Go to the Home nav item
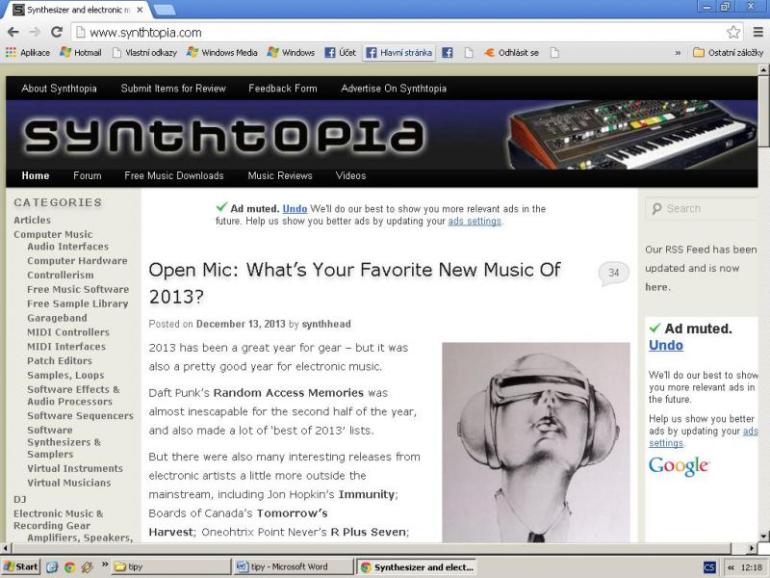This screenshot has width=770, height=578. tap(35, 176)
